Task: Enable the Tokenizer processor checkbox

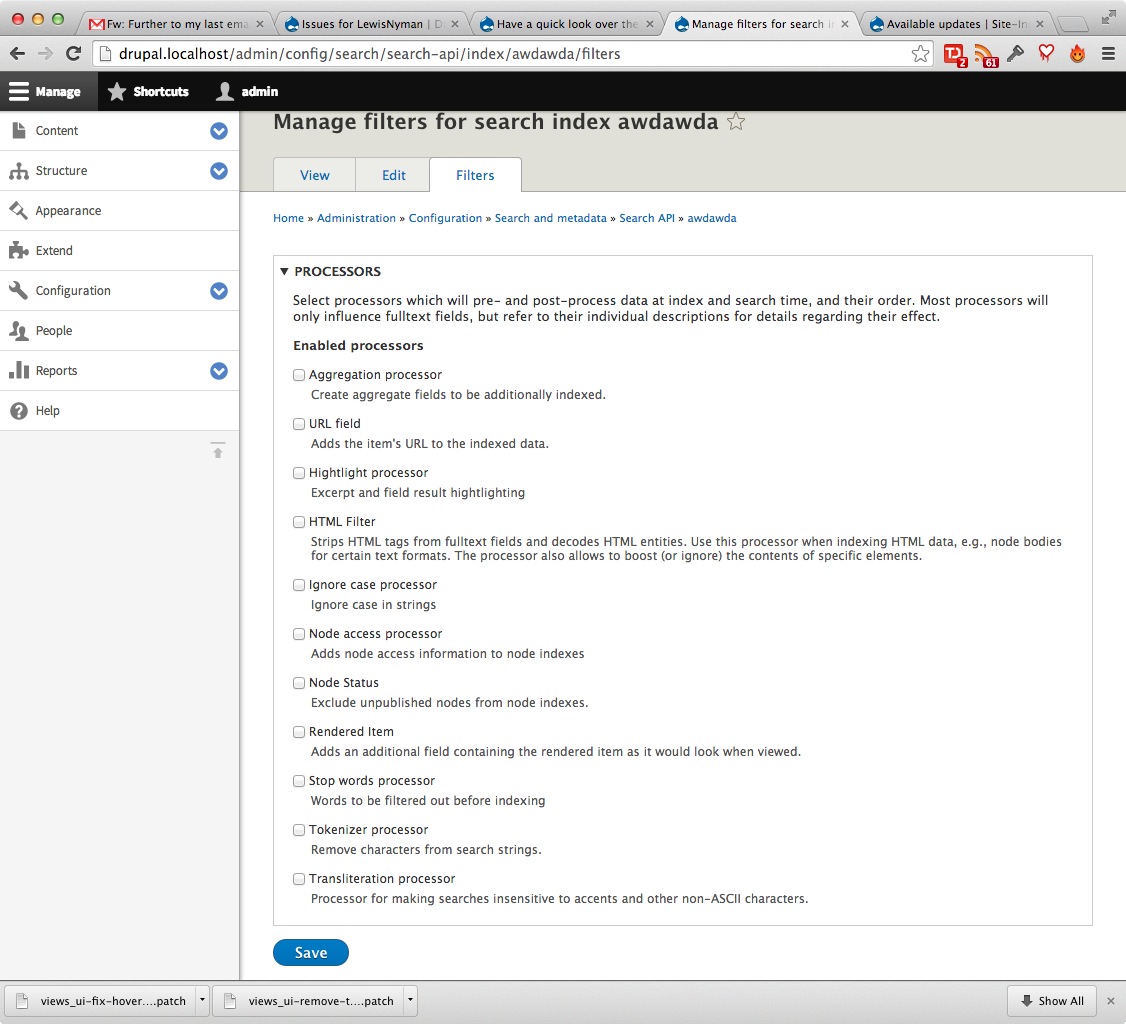Action: point(299,830)
